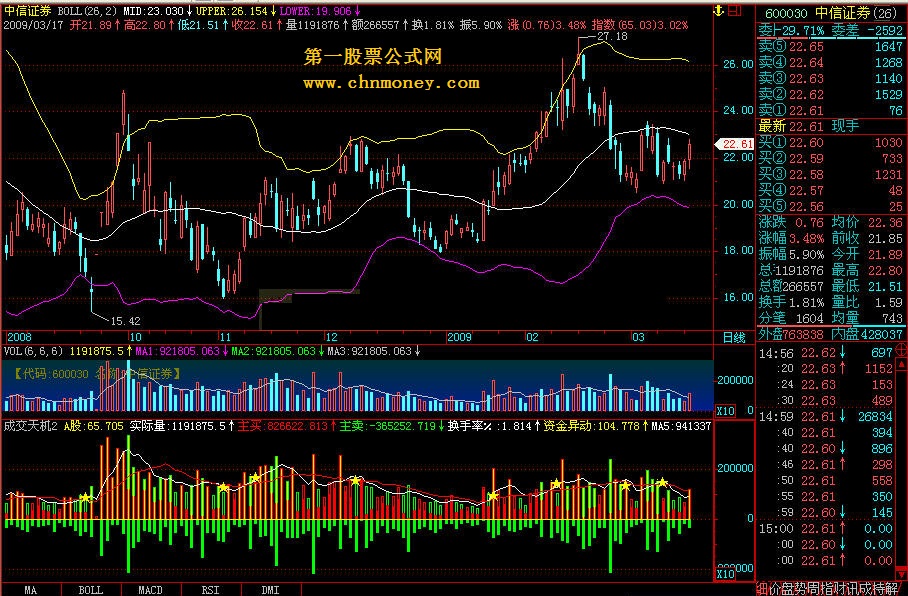
Task: Click the 日线 period label
Action: coord(734,337)
